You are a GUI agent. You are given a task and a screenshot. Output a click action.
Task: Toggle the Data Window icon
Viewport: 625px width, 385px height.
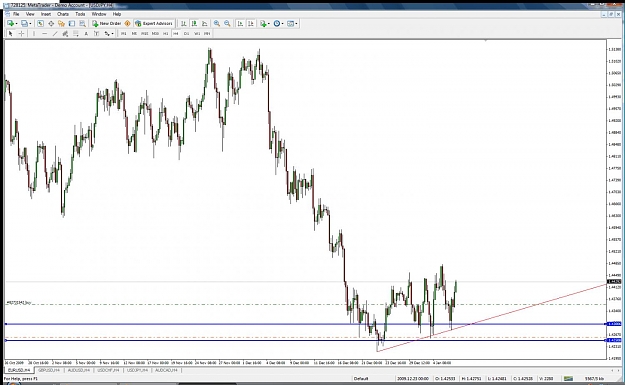point(51,24)
